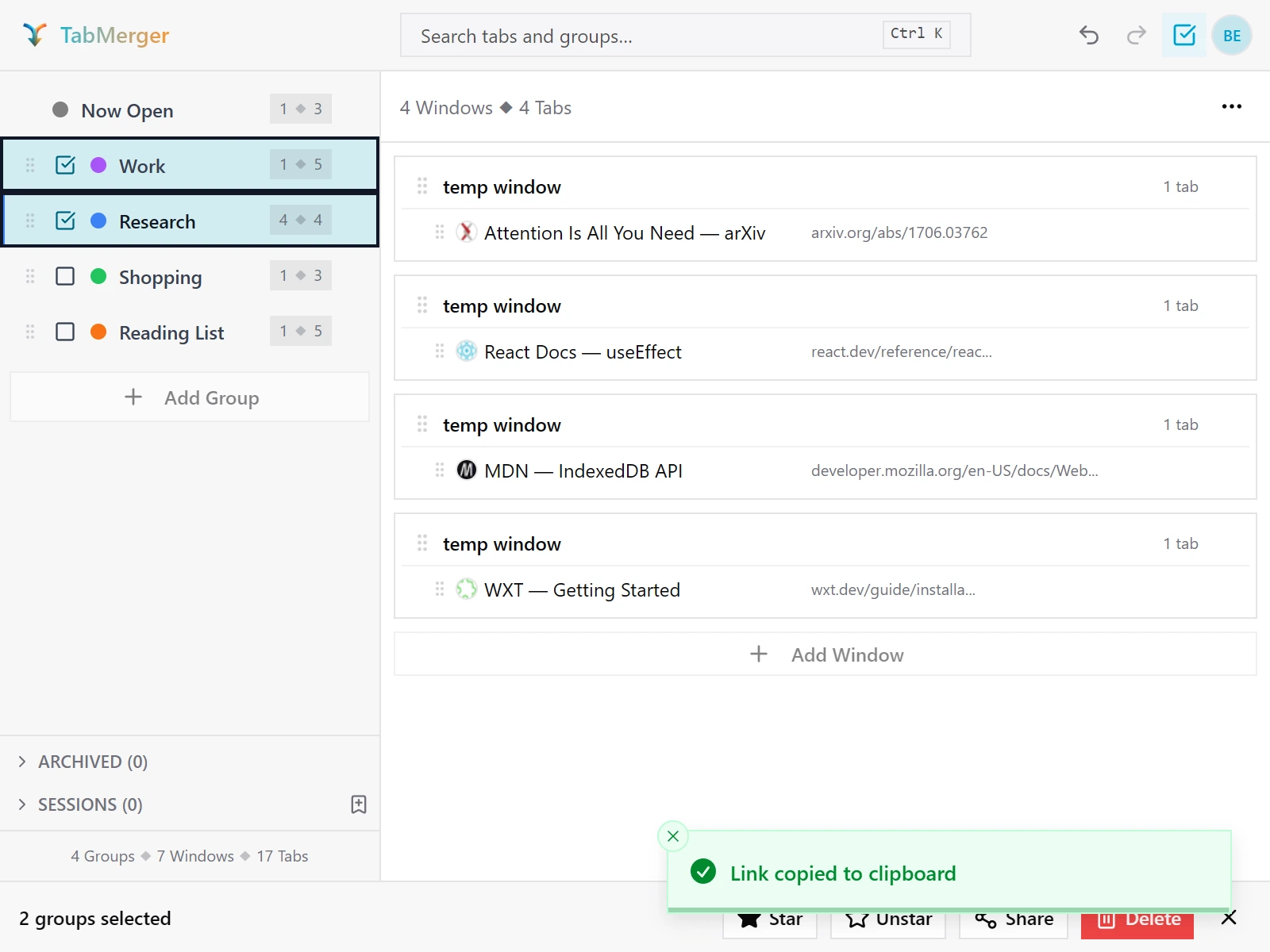The width and height of the screenshot is (1270, 952).
Task: Select the Research group label
Action: (157, 221)
